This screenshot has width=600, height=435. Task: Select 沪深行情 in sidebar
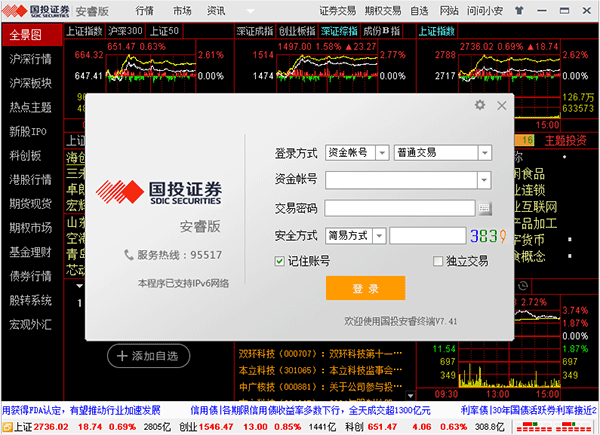pyautogui.click(x=30, y=59)
